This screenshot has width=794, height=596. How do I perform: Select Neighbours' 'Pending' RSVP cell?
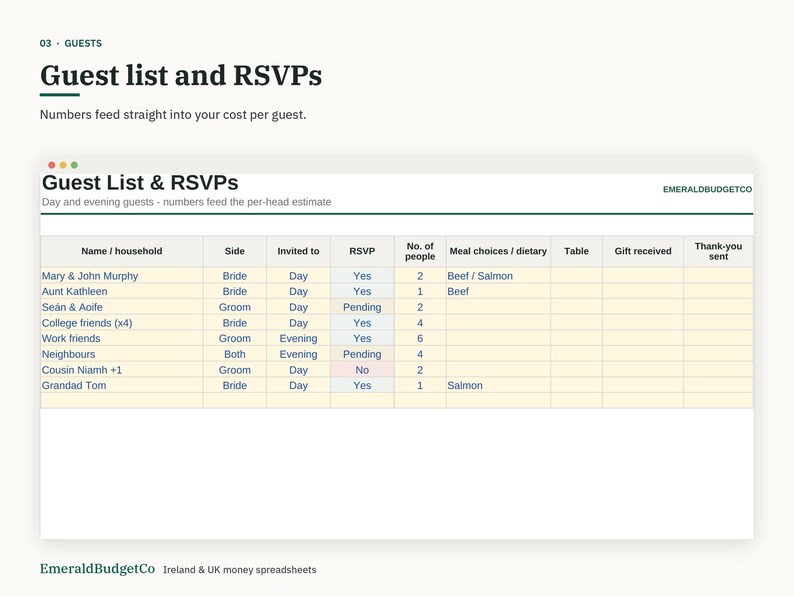point(362,354)
